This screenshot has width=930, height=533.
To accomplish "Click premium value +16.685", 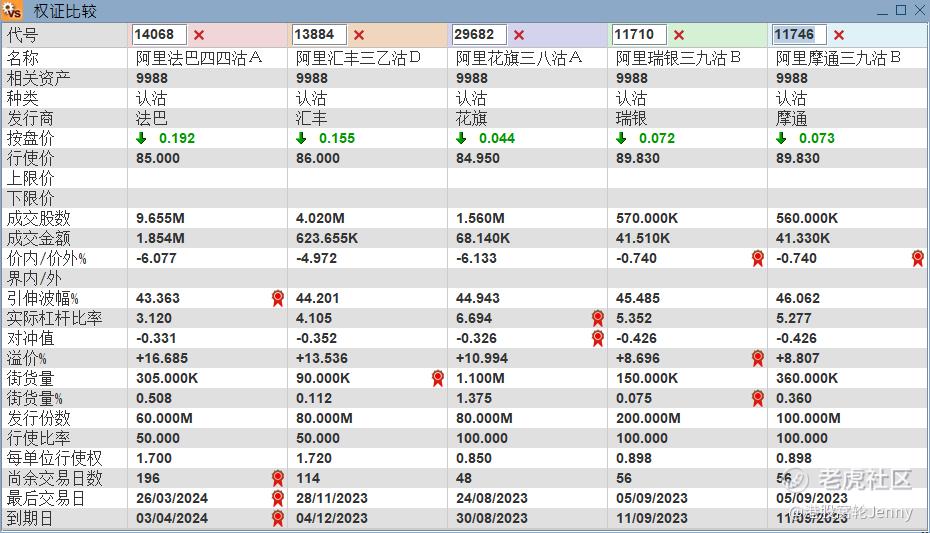I will [x=162, y=358].
